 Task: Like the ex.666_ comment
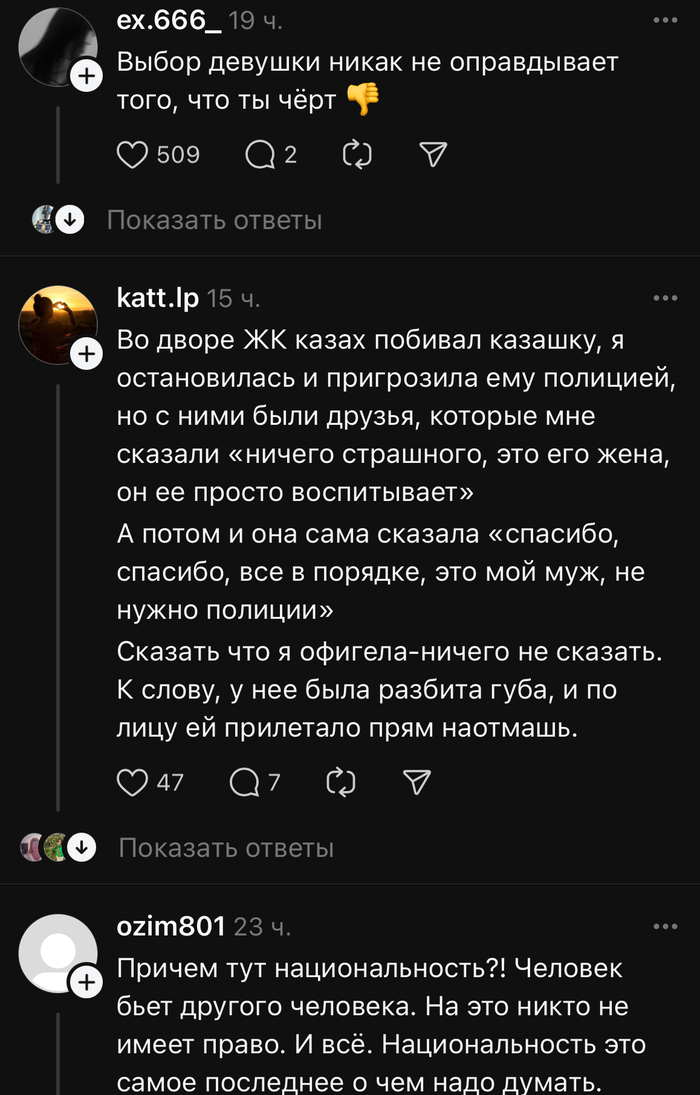coord(133,155)
